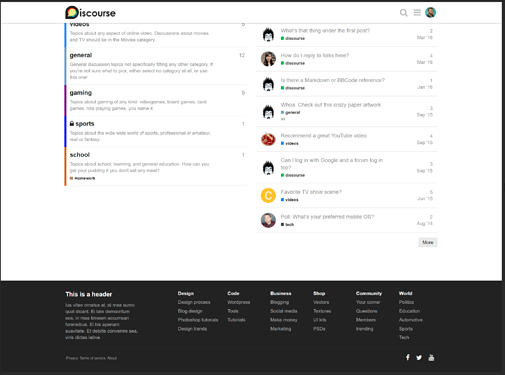Image resolution: width=505 pixels, height=375 pixels.
Task: Open the gaming category
Action: pyautogui.click(x=81, y=93)
